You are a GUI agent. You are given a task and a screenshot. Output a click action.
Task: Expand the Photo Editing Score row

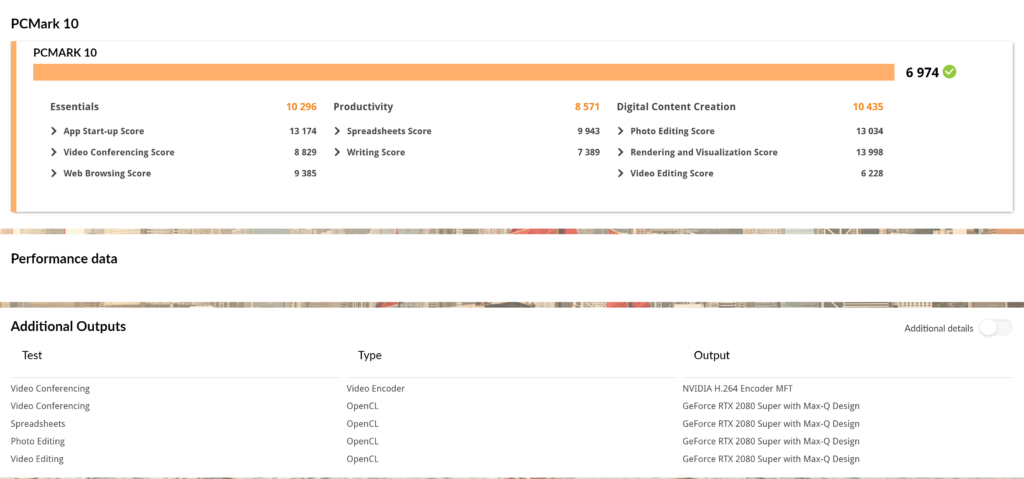tap(621, 131)
